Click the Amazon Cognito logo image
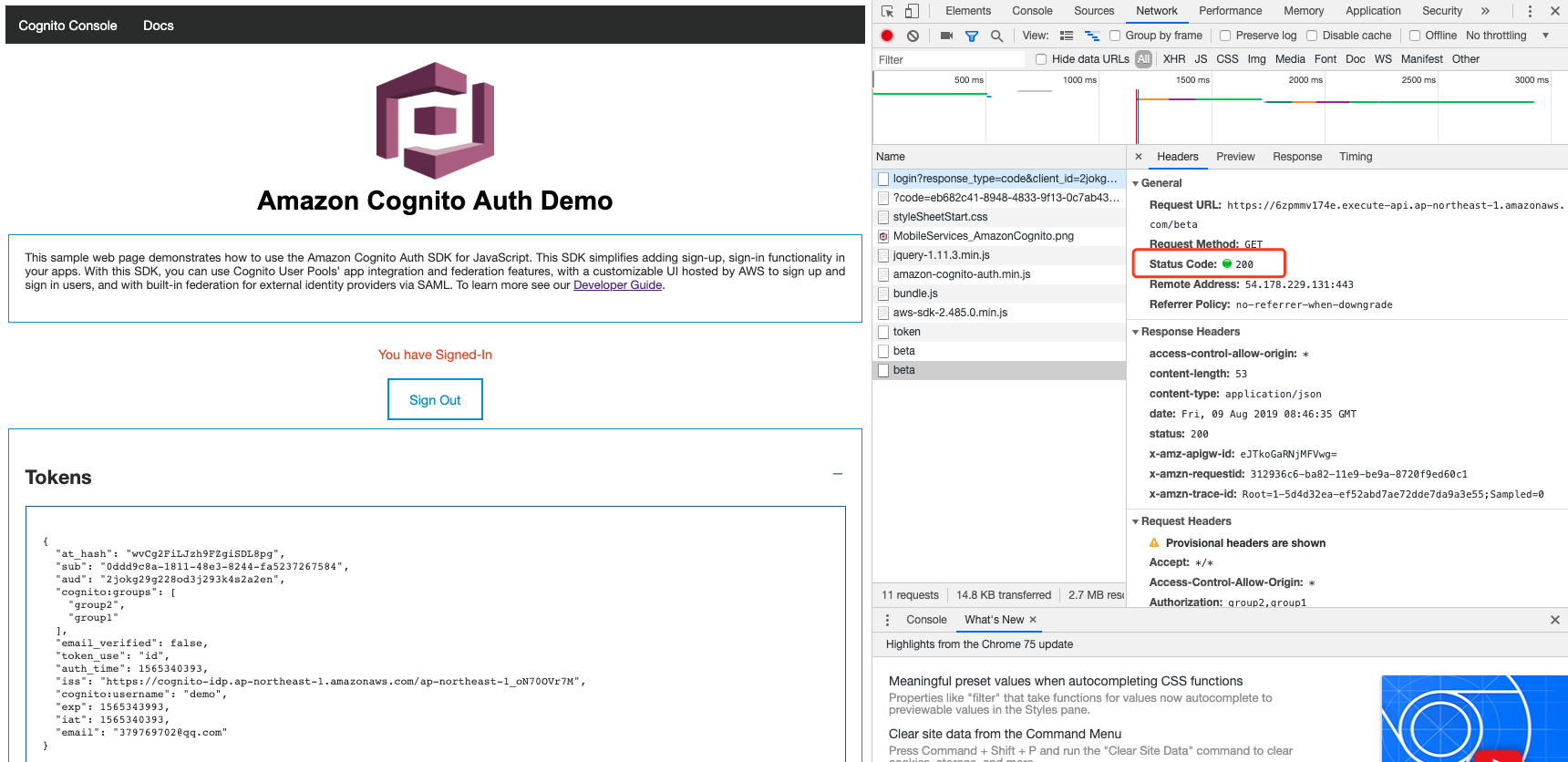Image resolution: width=1568 pixels, height=762 pixels. [435, 120]
